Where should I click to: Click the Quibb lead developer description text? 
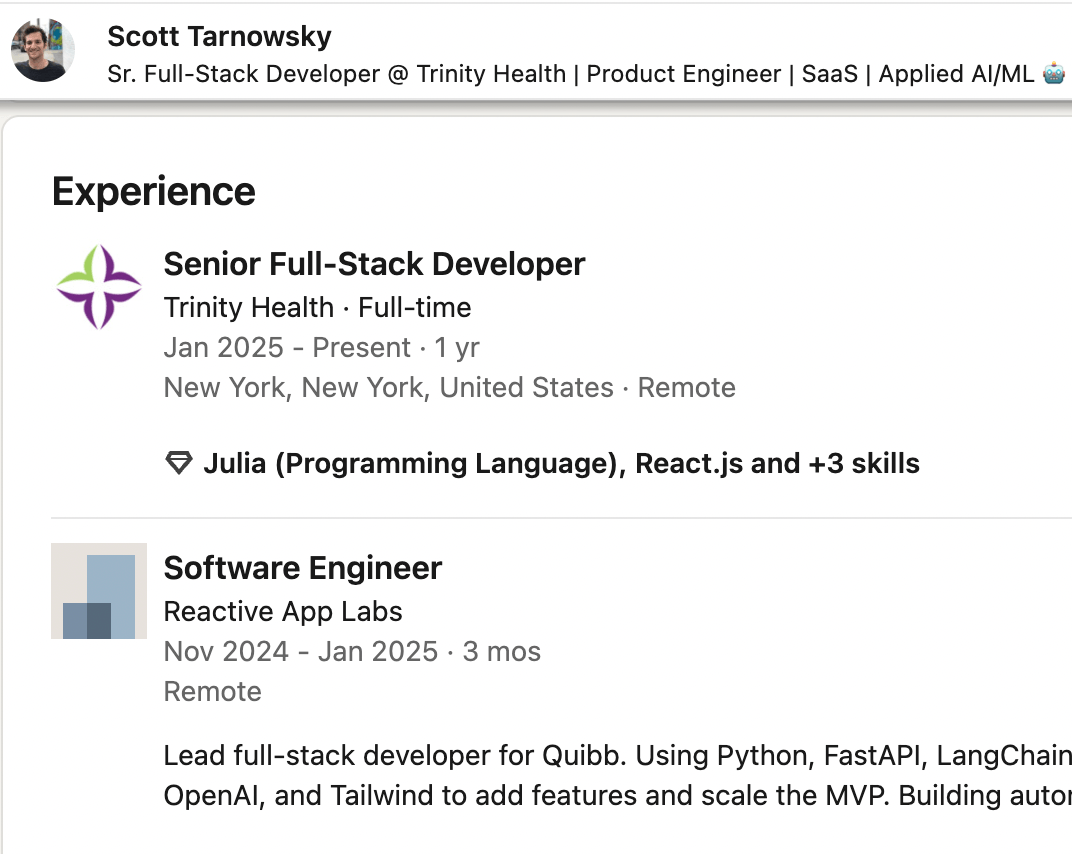(x=616, y=775)
